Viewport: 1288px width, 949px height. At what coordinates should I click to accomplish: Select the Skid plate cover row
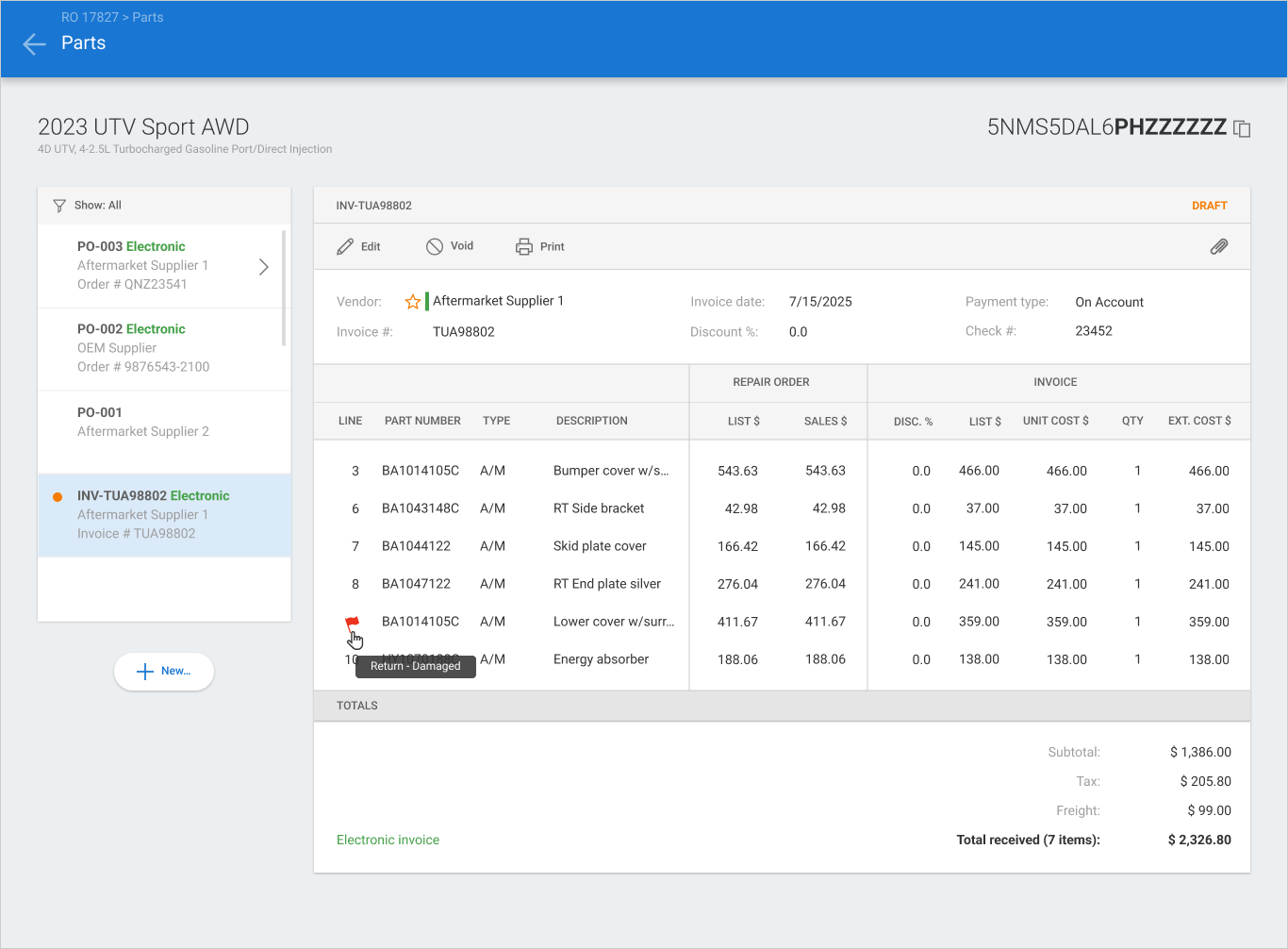(x=782, y=546)
